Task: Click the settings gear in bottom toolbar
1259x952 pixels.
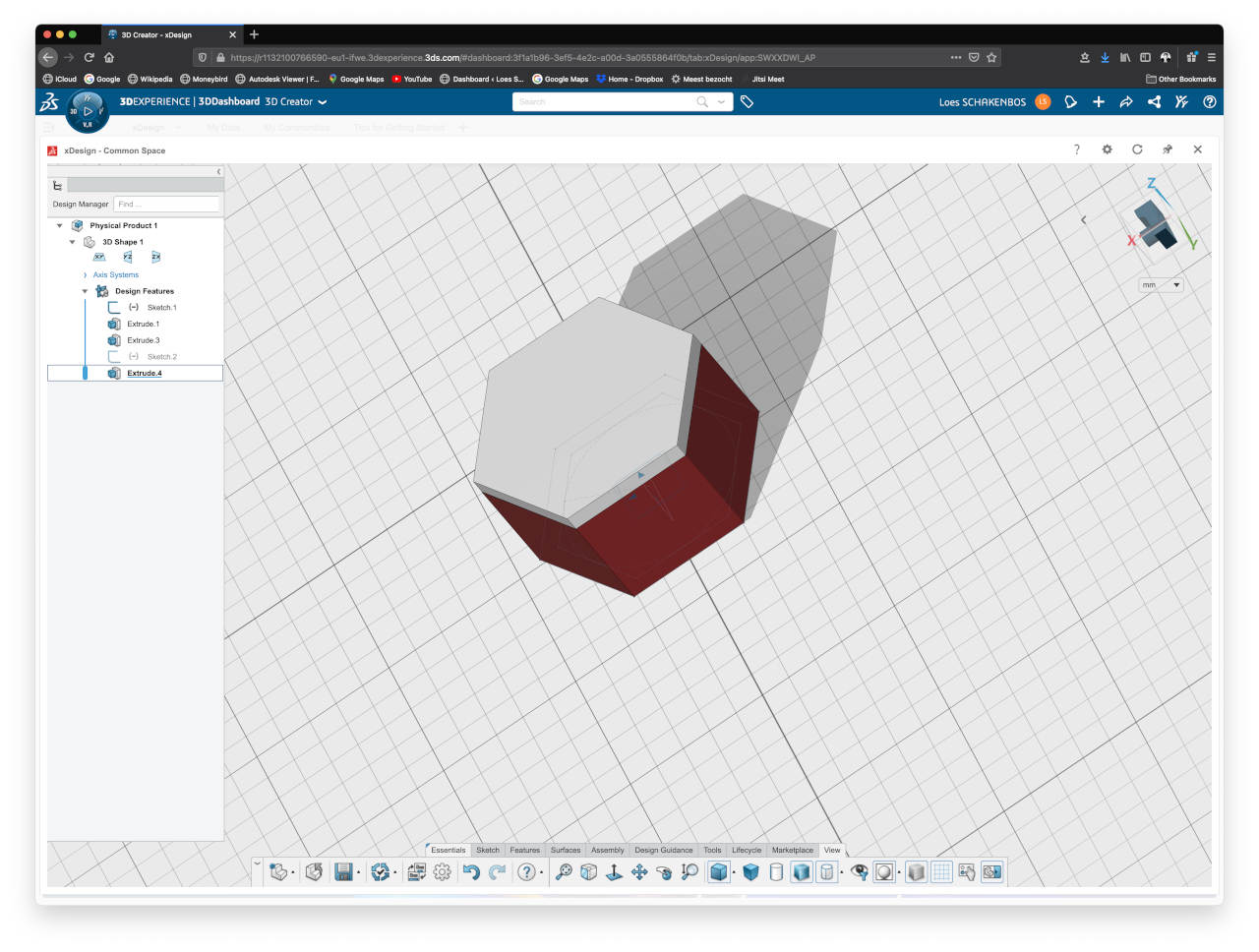Action: click(443, 872)
